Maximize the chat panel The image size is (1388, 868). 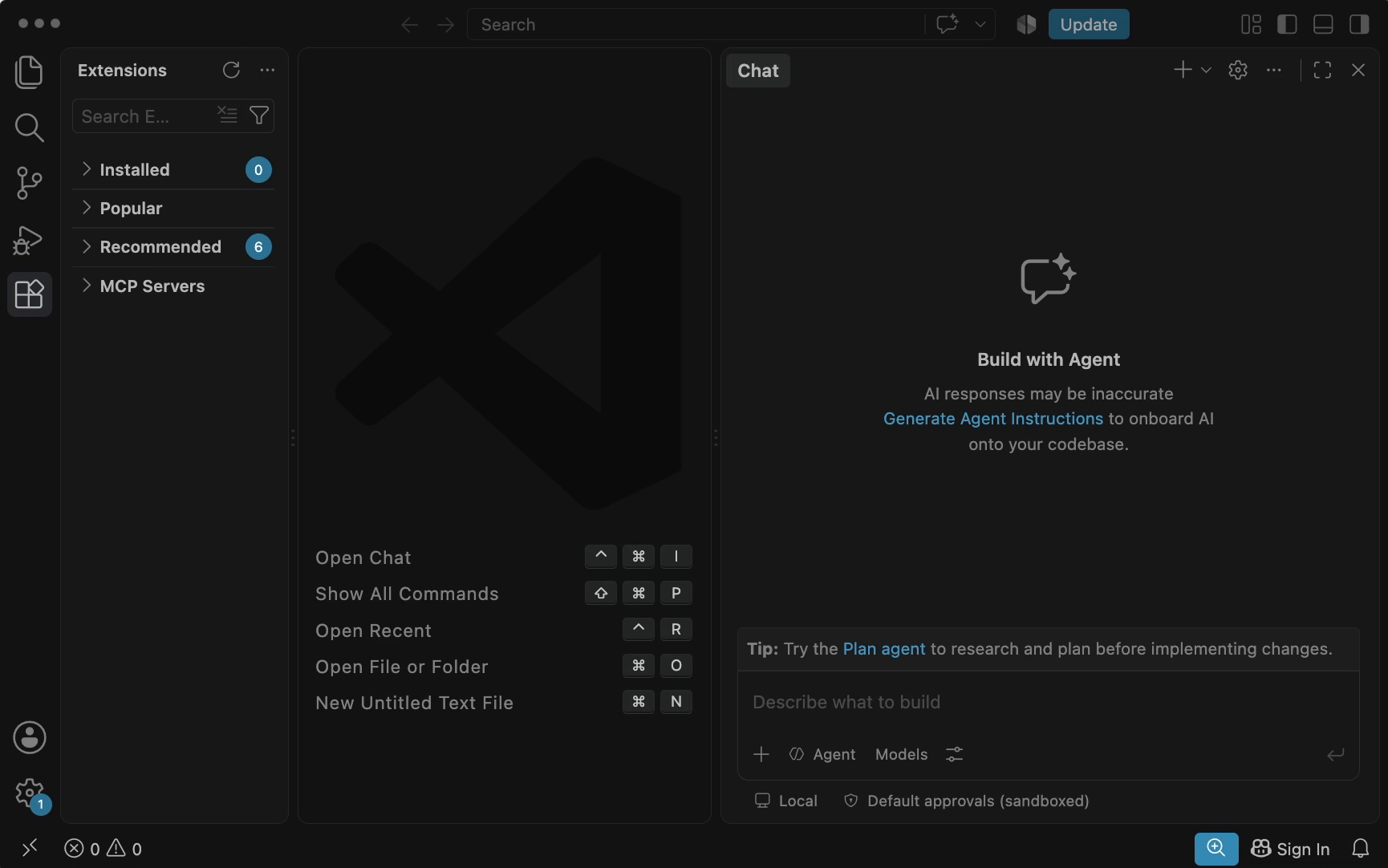pyautogui.click(x=1322, y=70)
